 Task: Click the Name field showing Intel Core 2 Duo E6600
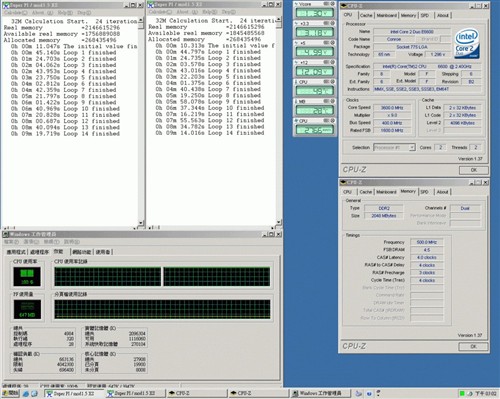point(412,32)
